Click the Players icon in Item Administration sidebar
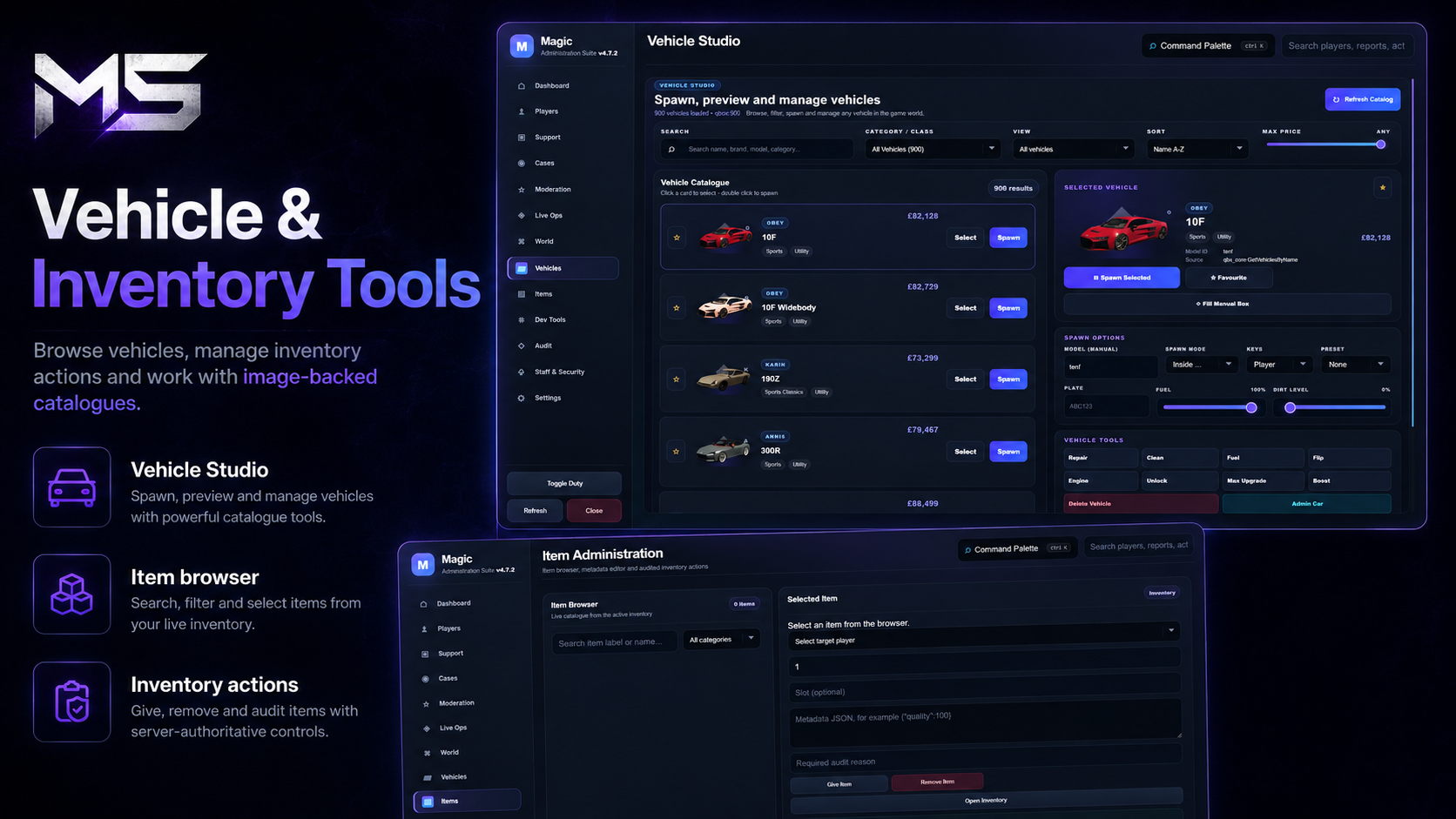Screen dimensions: 1456x819 [424, 628]
